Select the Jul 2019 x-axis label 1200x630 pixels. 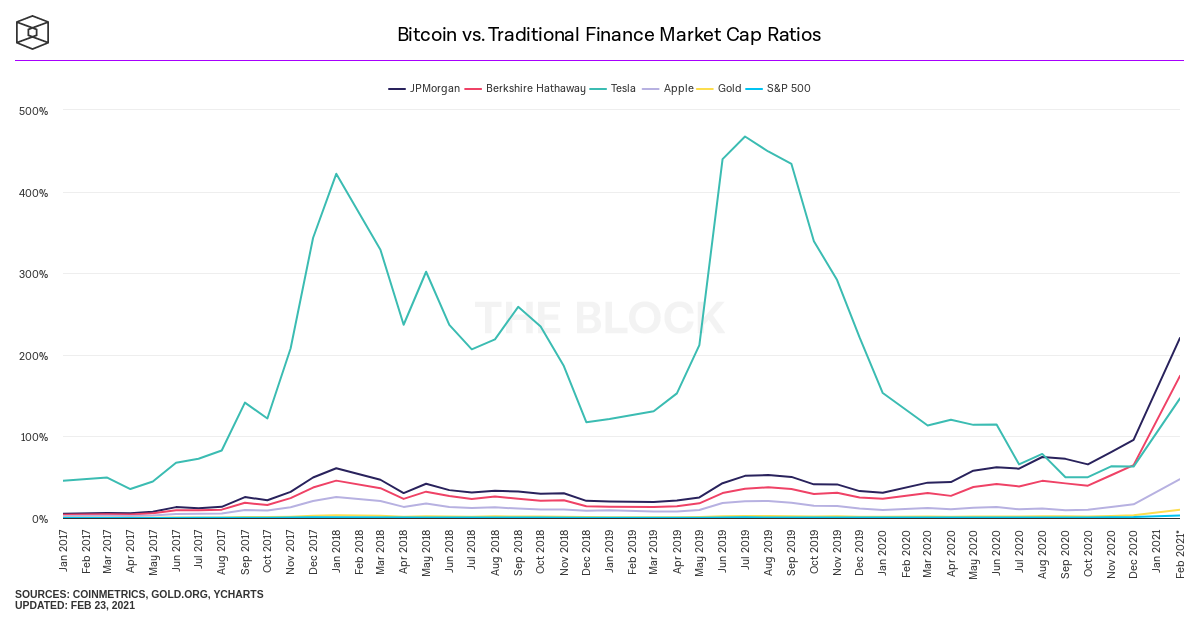(745, 551)
